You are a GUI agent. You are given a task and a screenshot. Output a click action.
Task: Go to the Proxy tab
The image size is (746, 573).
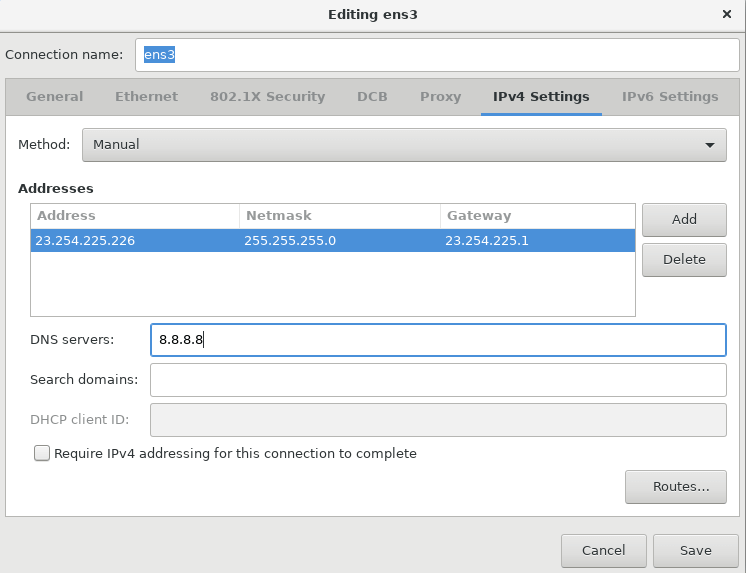(440, 97)
